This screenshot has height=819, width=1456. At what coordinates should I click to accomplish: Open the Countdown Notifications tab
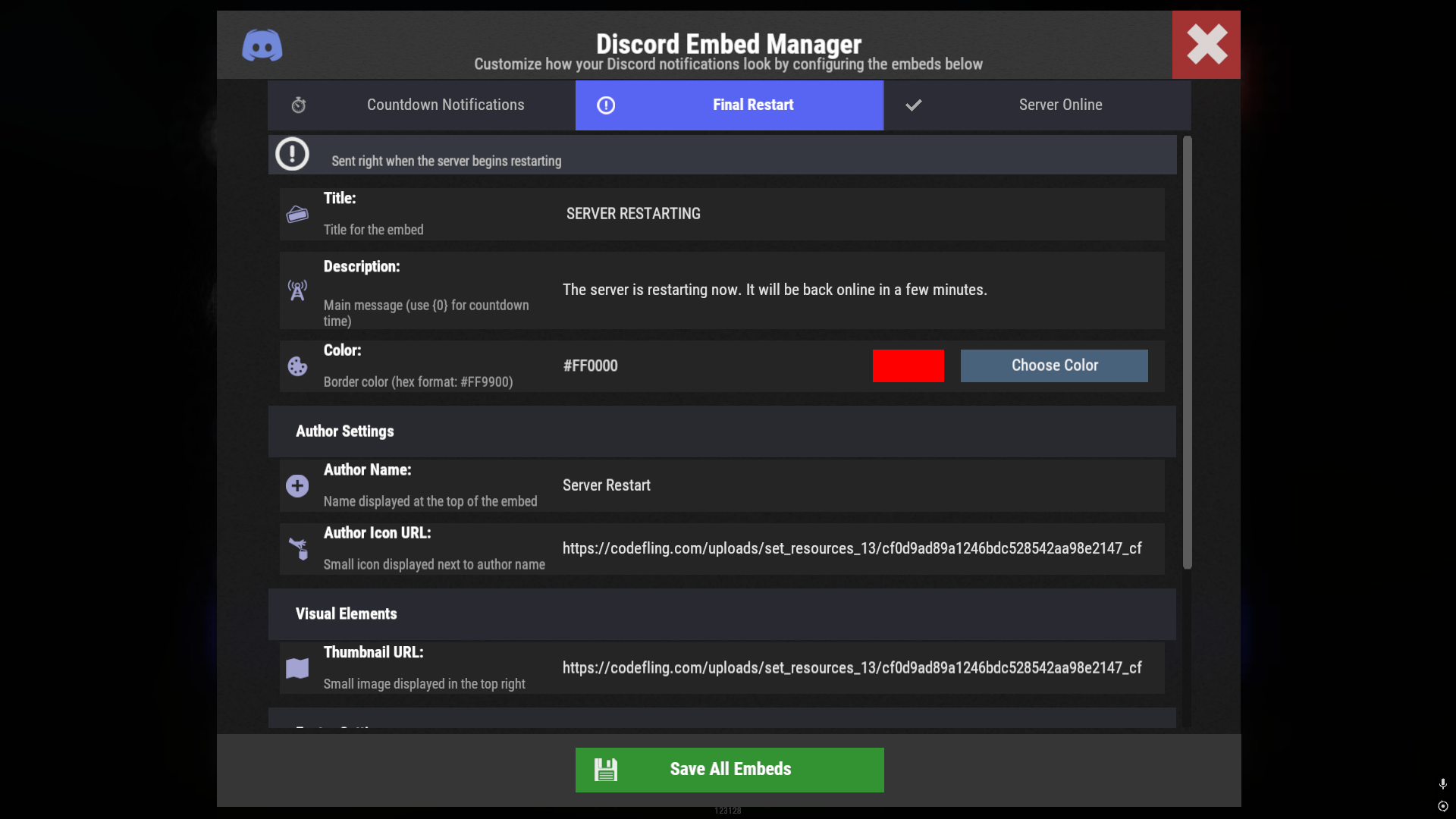pyautogui.click(x=421, y=105)
